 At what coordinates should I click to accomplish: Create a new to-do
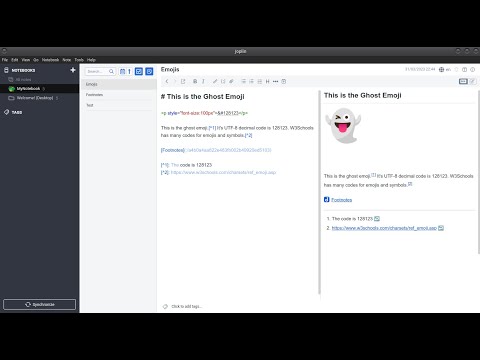(139, 71)
